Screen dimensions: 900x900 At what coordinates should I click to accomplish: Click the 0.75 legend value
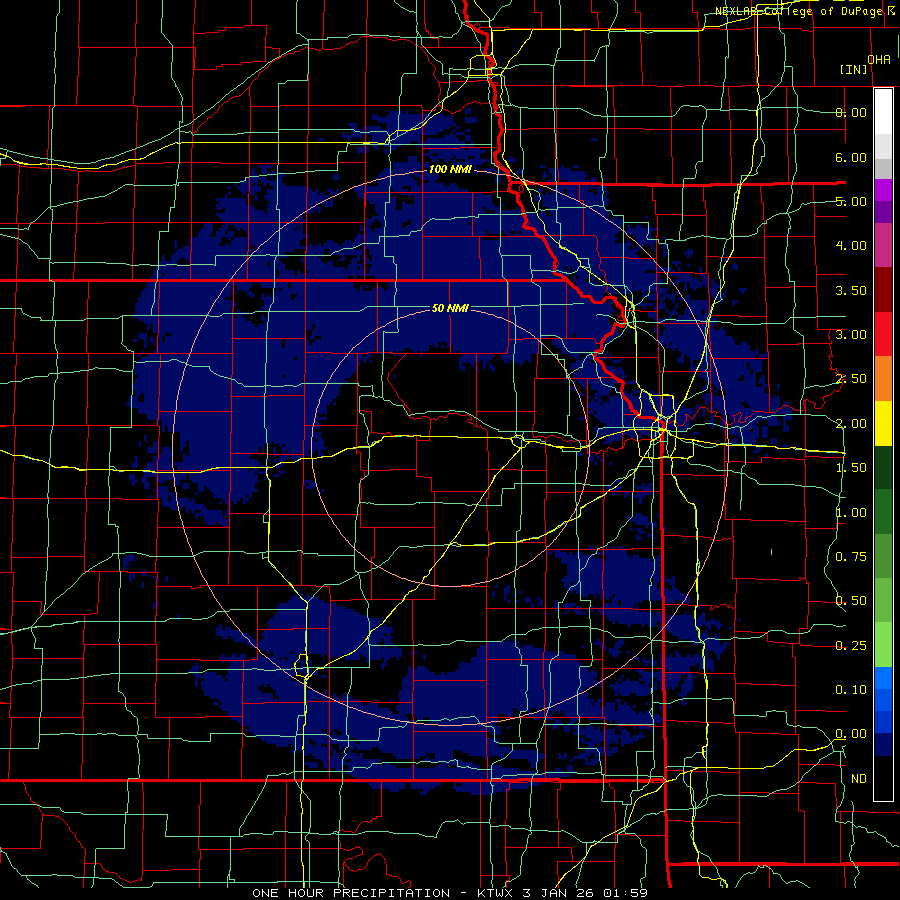[x=851, y=557]
